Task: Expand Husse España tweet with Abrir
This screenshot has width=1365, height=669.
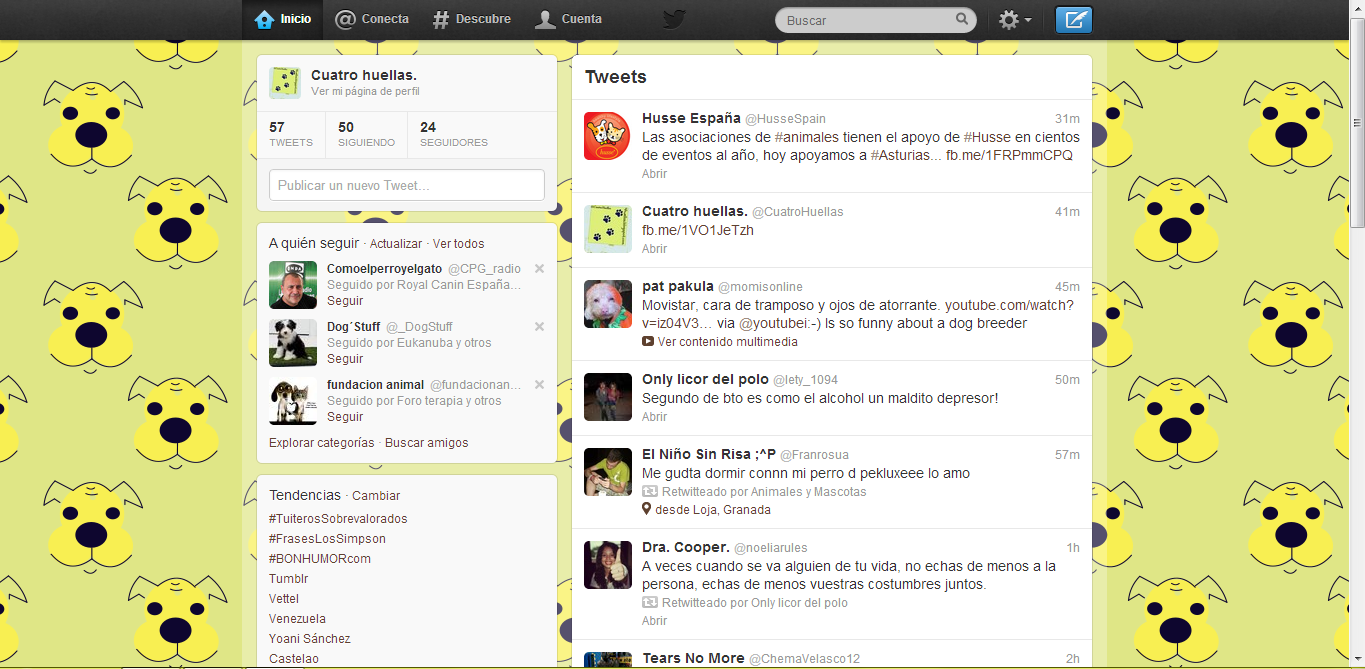Action: coord(654,174)
